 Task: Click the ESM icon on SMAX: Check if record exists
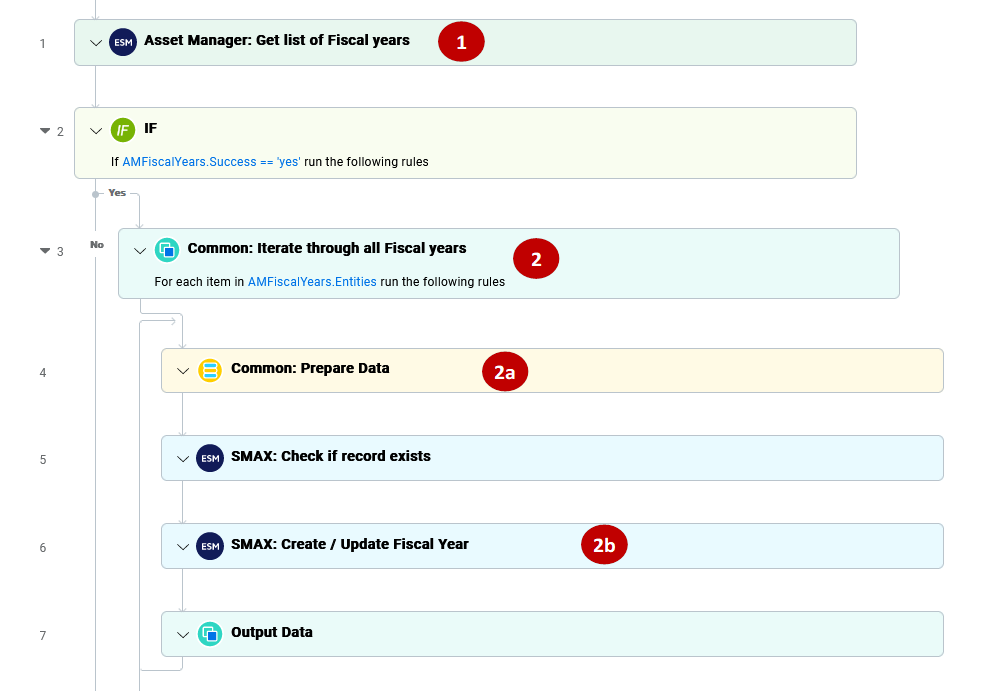coord(210,458)
